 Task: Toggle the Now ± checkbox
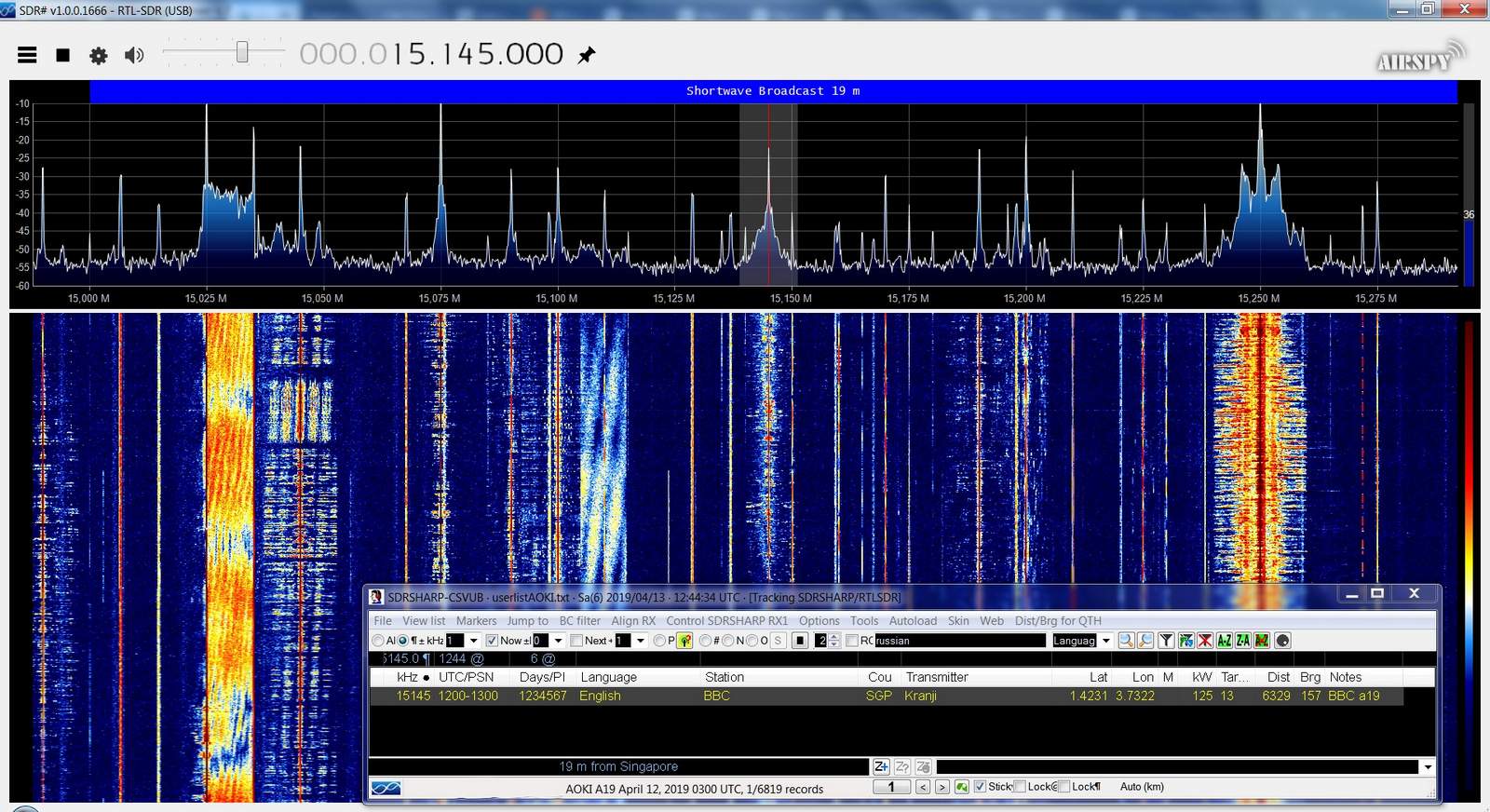492,641
